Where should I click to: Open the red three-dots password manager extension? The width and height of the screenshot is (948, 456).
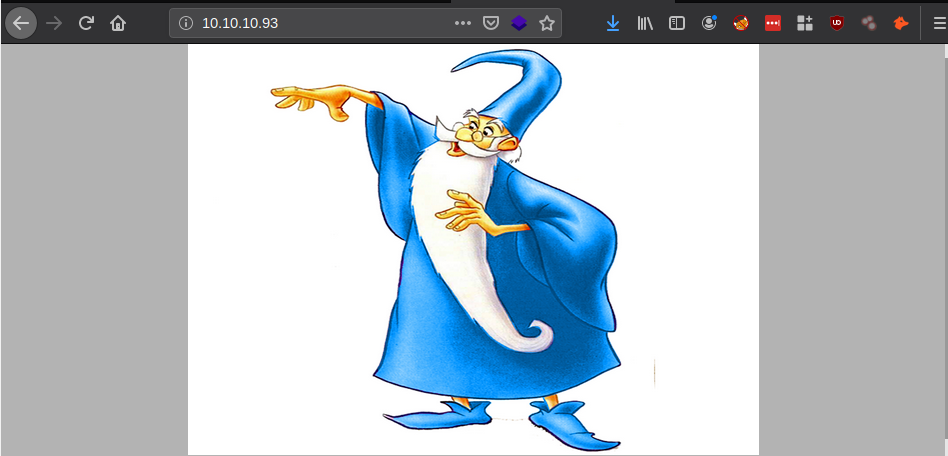point(773,24)
